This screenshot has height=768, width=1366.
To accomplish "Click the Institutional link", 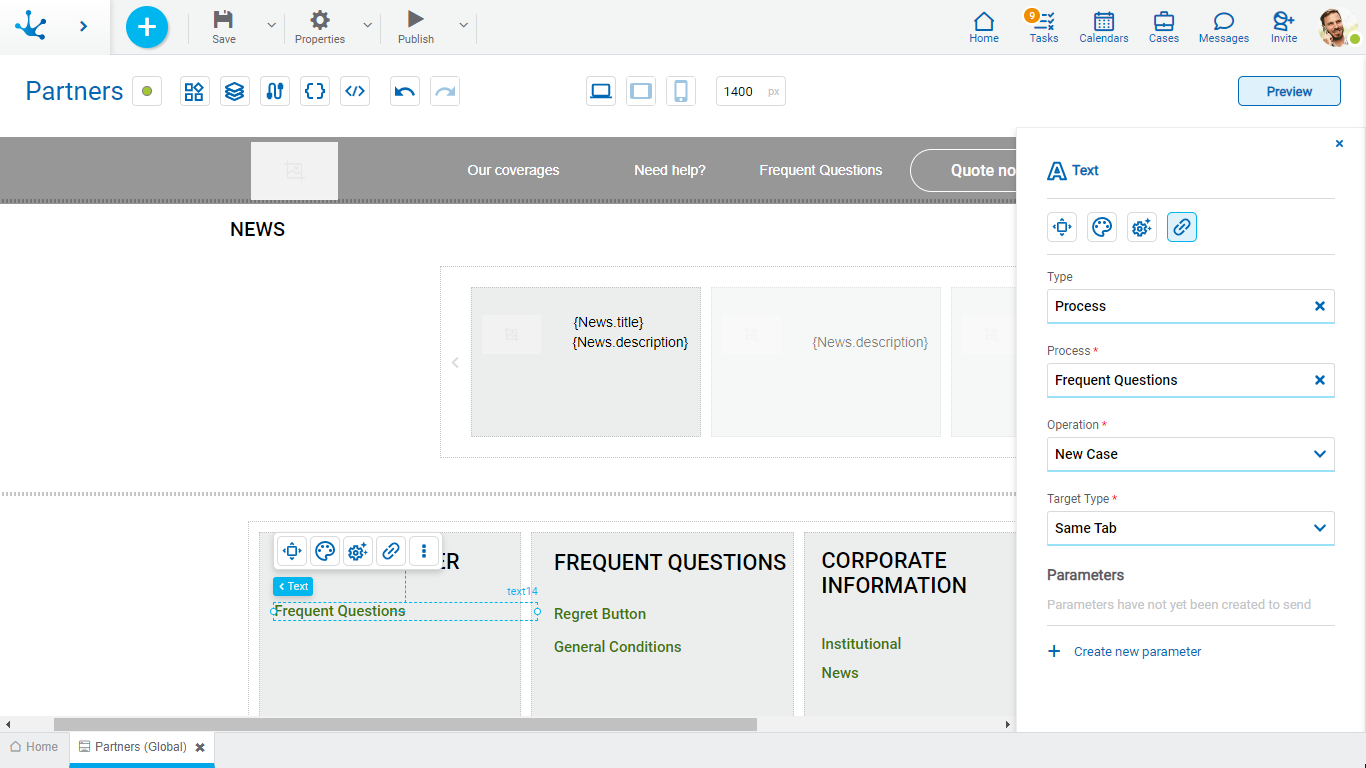I will [861, 644].
